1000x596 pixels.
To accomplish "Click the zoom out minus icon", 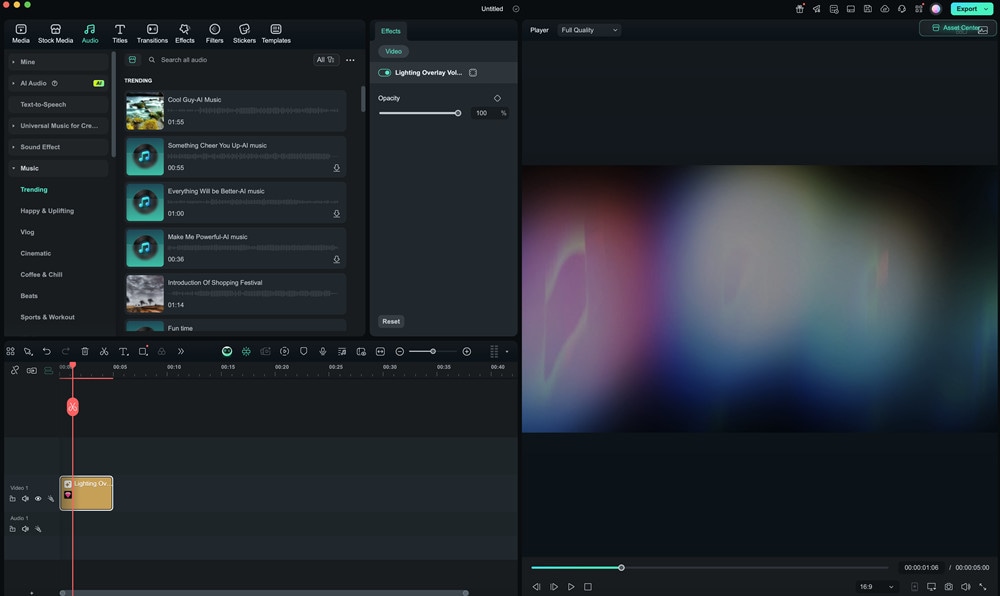I will pyautogui.click(x=400, y=351).
